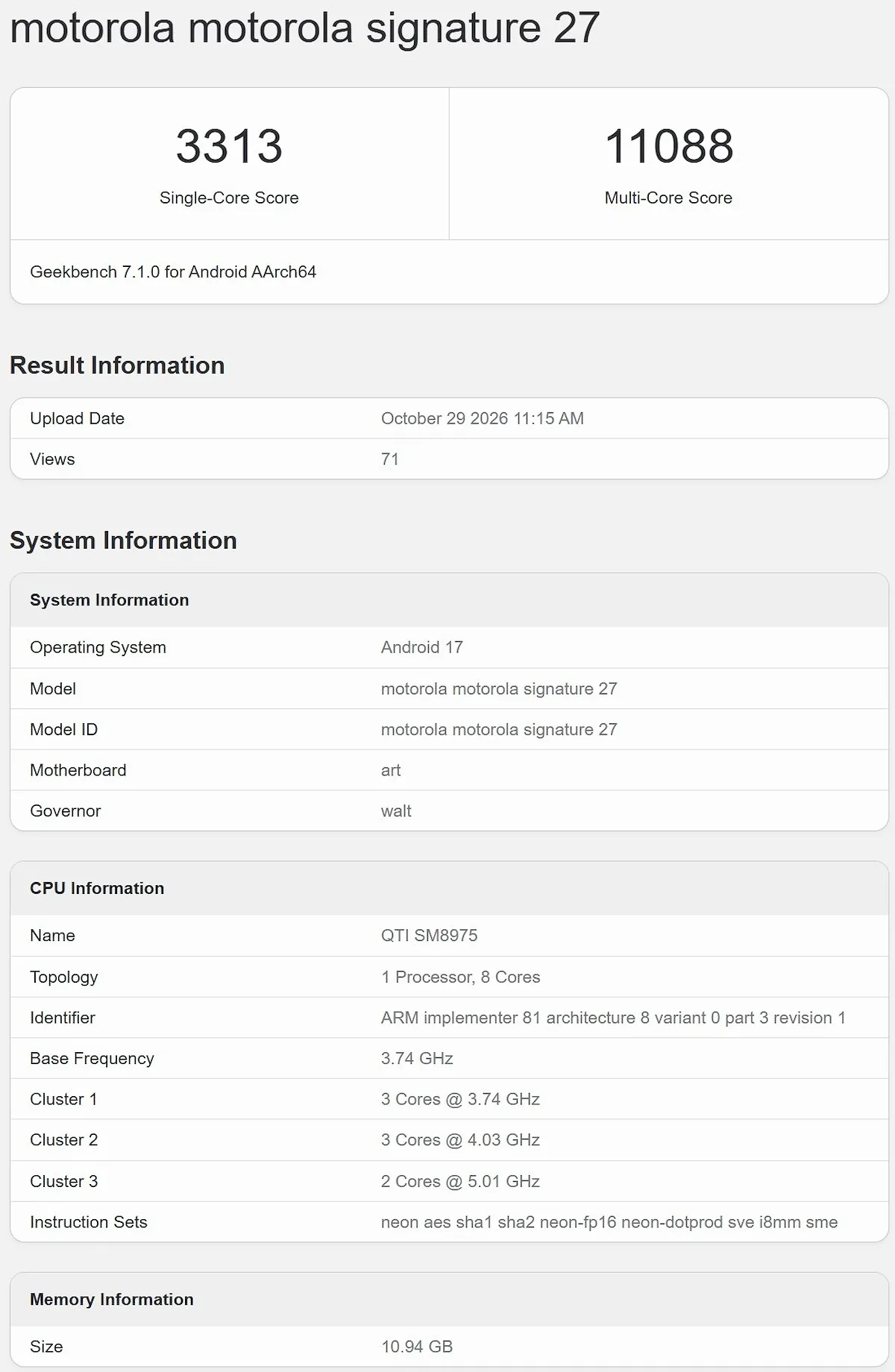895x1372 pixels.
Task: Select the memory size '10.94 GB'
Action: pos(417,1347)
